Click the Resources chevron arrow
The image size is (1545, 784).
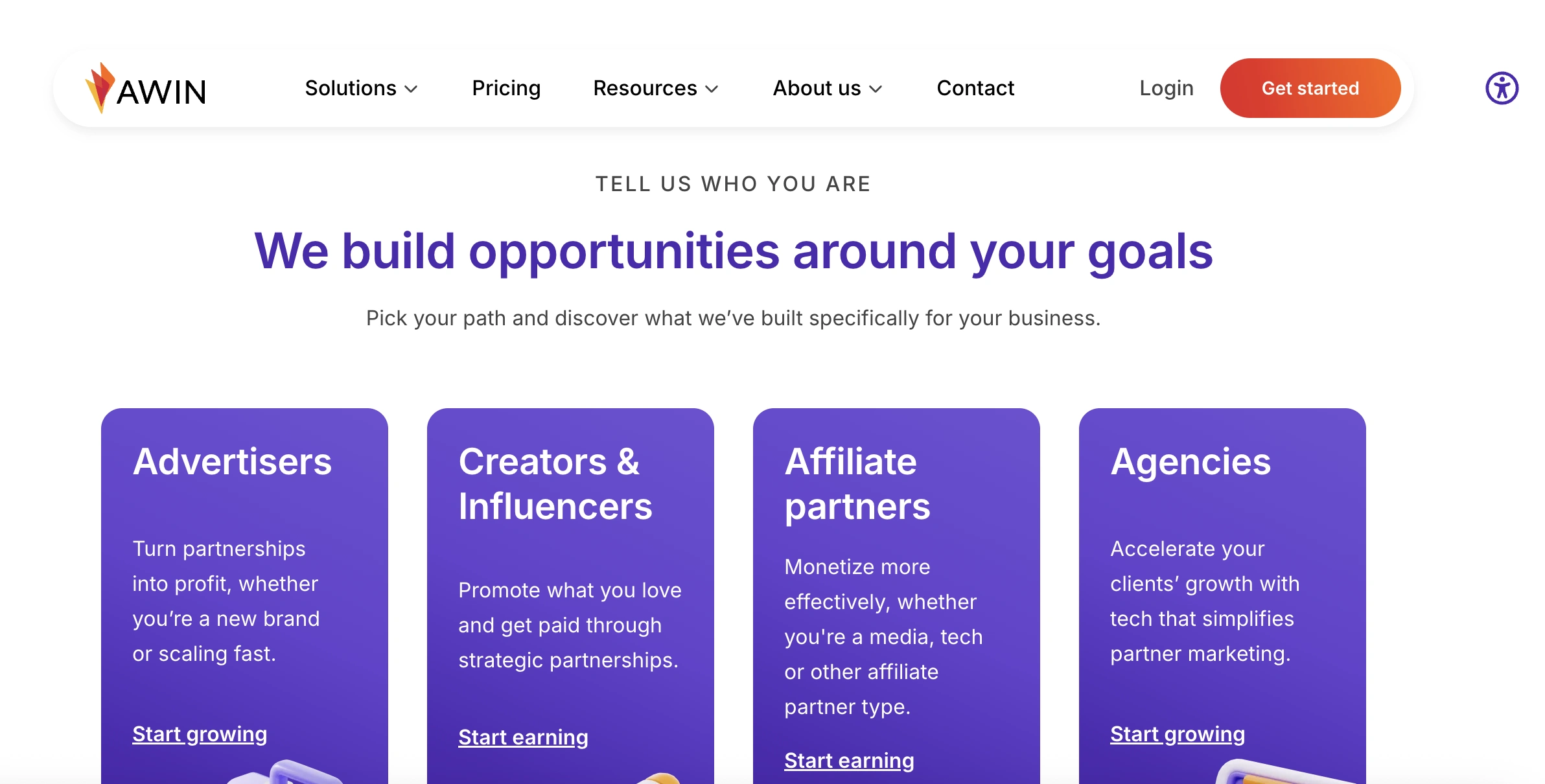click(x=712, y=89)
